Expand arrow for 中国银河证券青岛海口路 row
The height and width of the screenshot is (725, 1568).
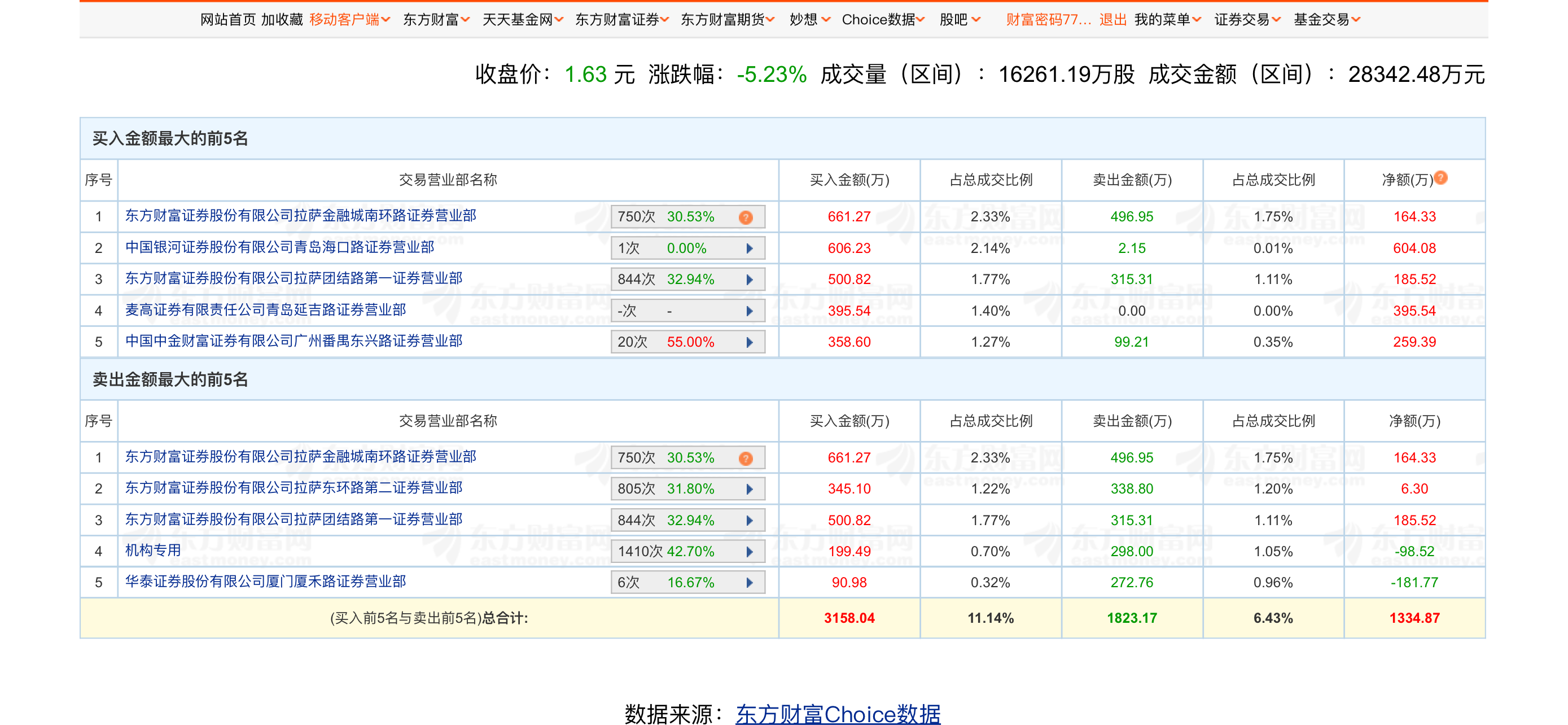click(750, 248)
